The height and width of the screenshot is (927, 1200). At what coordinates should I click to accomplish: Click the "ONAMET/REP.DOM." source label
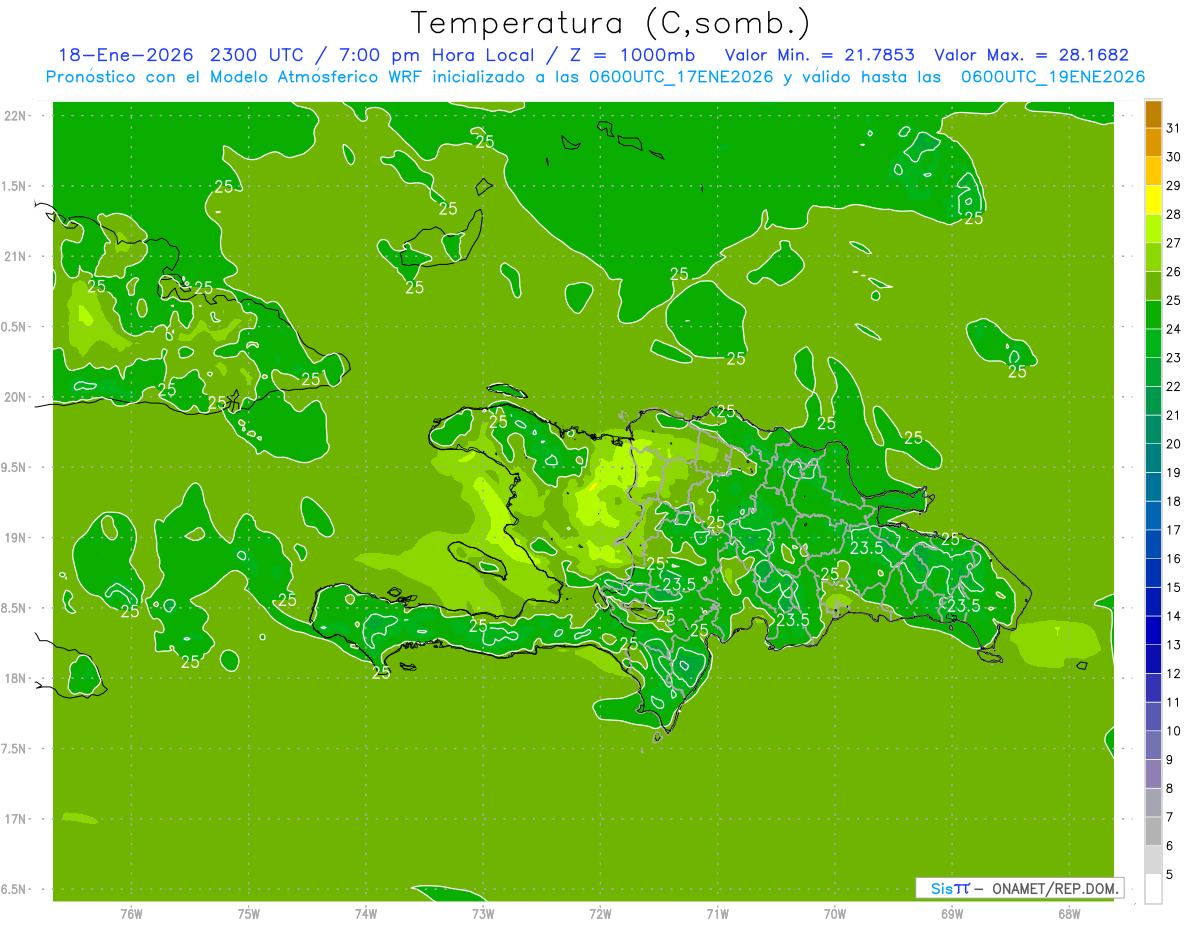[x=1055, y=888]
